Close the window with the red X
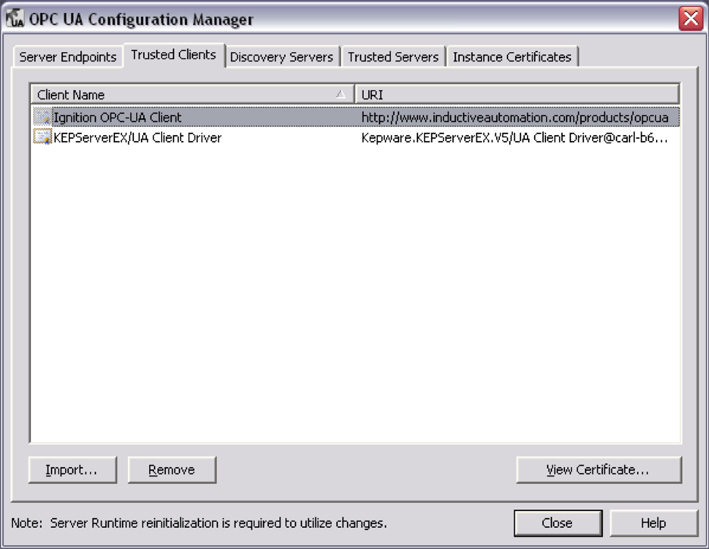709x549 pixels. pos(691,19)
